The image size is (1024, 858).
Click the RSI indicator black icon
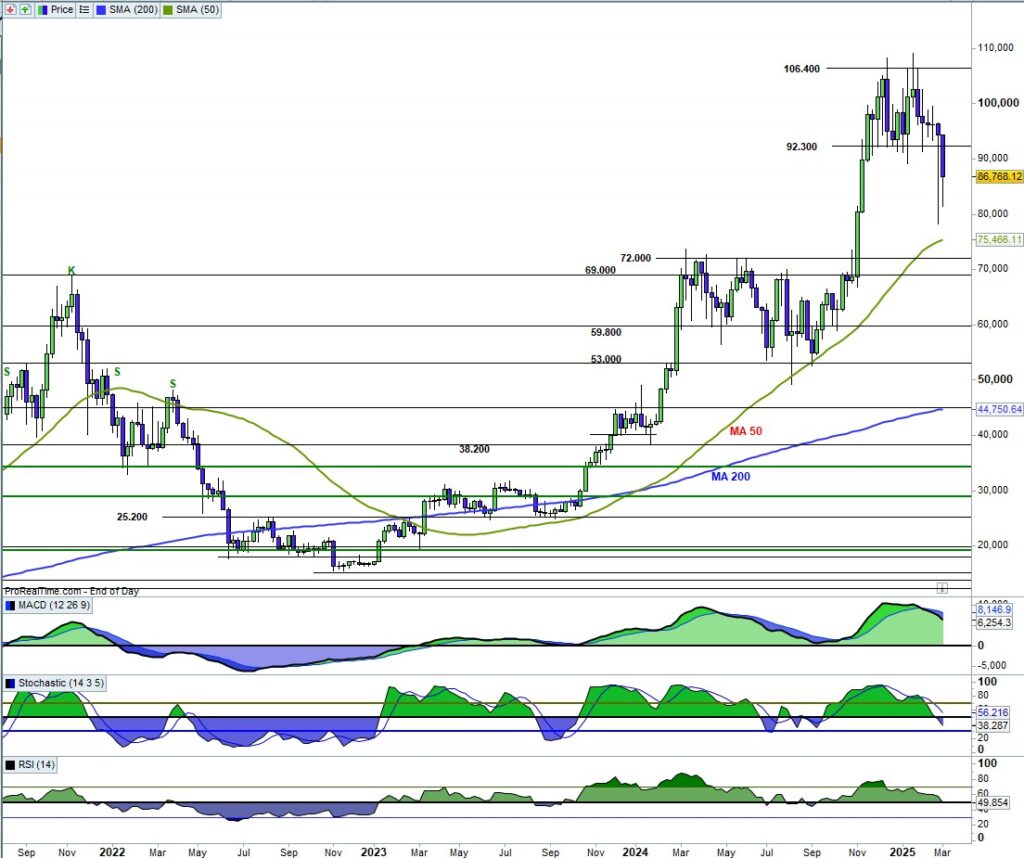11,765
